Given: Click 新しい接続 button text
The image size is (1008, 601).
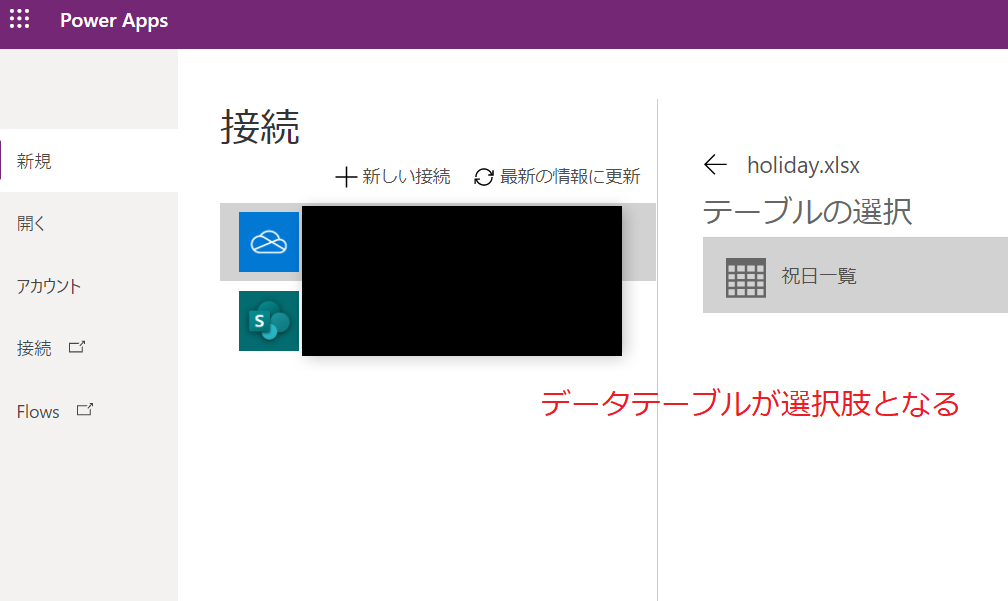Looking at the screenshot, I should tap(406, 176).
